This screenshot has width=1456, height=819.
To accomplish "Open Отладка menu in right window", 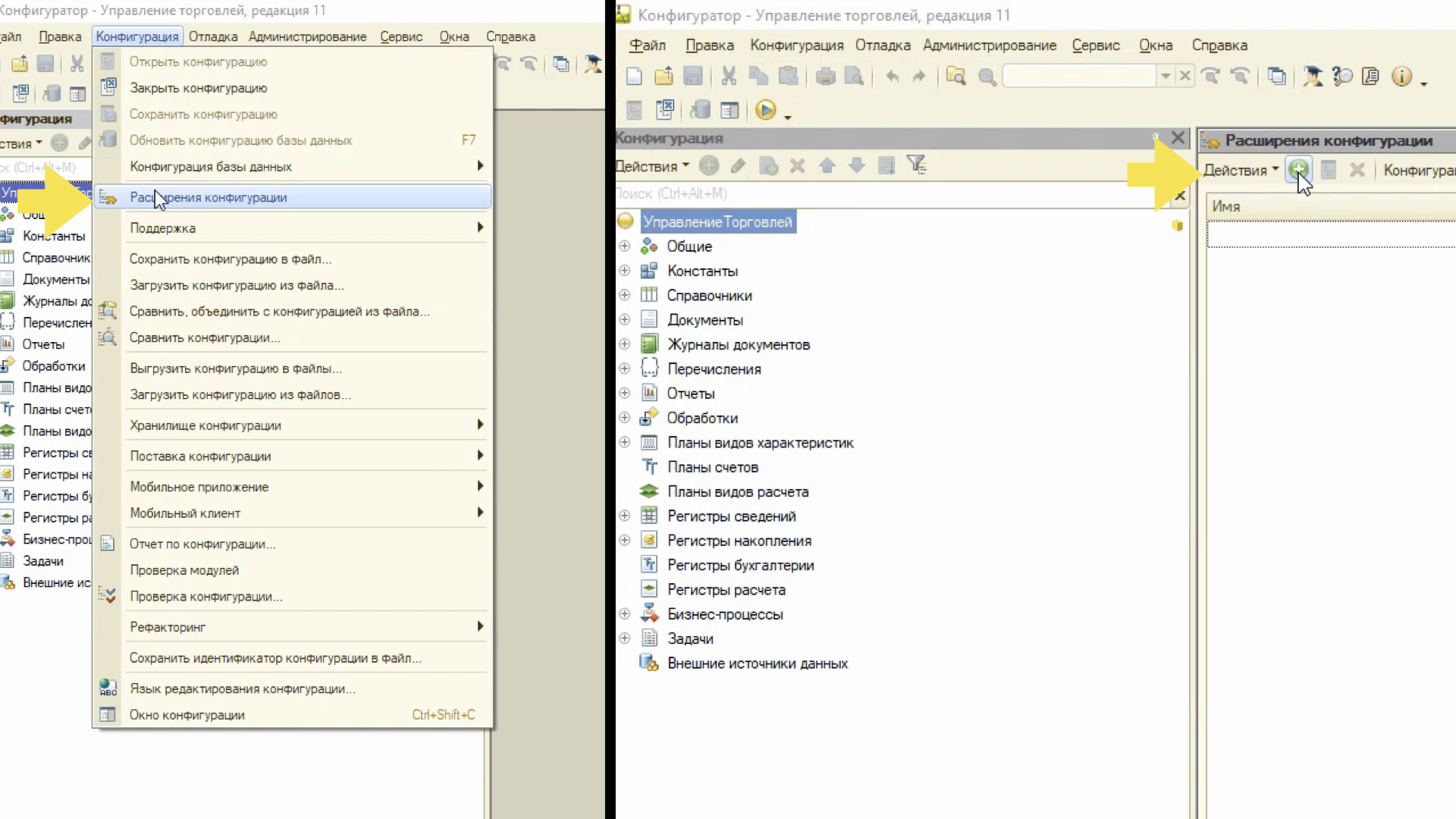I will tap(883, 45).
